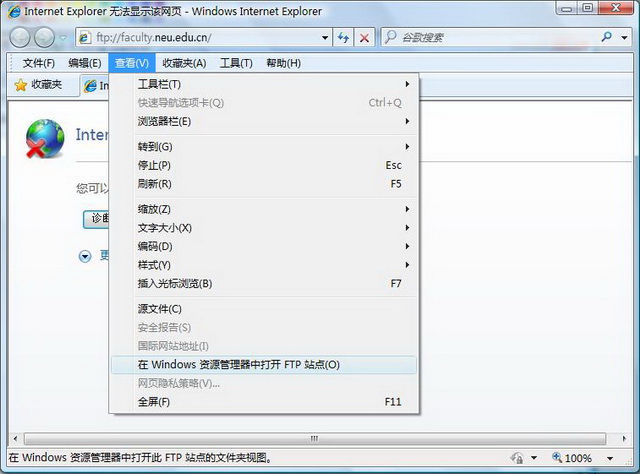The image size is (640, 474).
Task: Open the security status dropdown arrow
Action: (534, 458)
